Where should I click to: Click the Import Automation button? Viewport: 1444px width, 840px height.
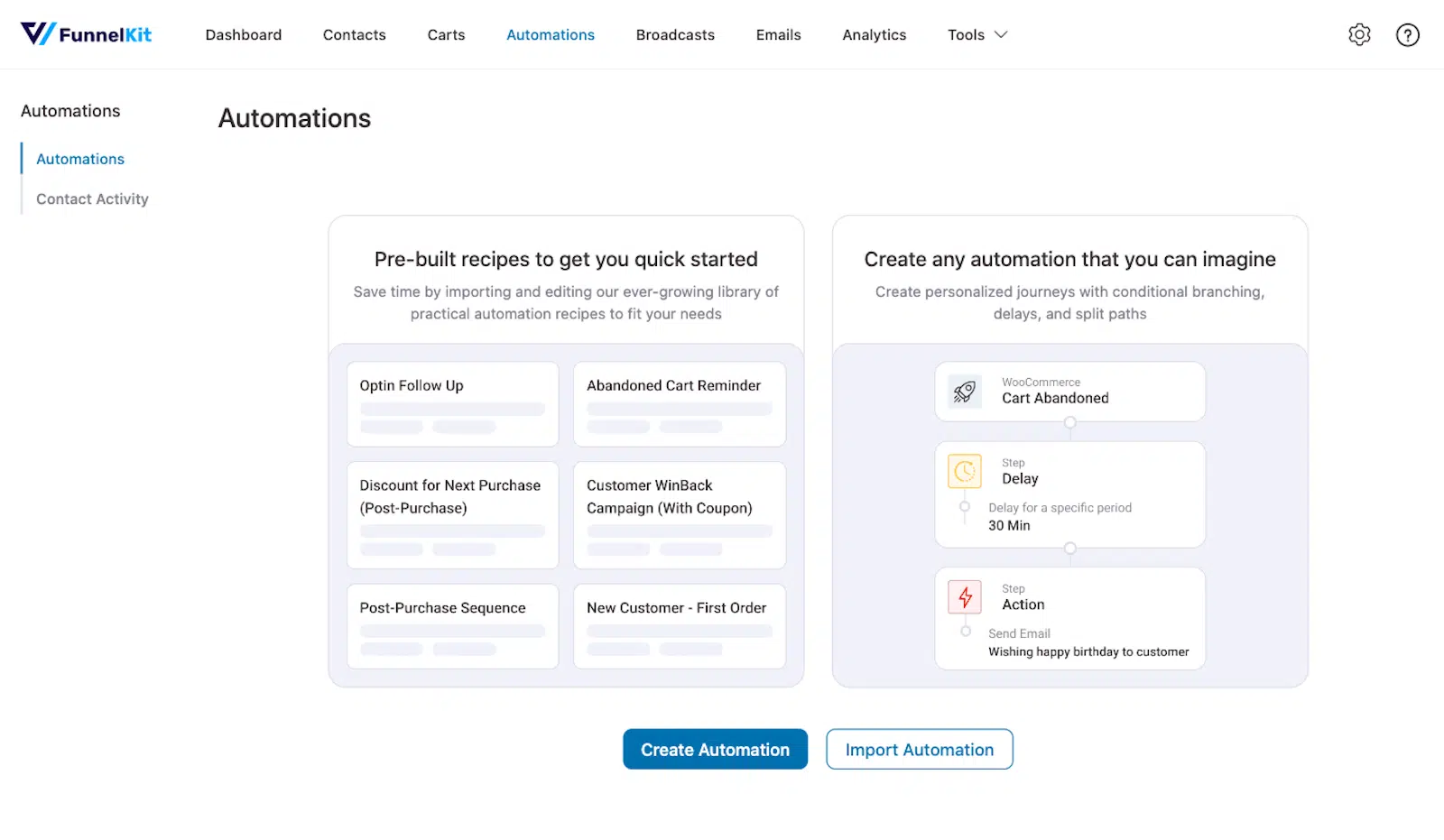pyautogui.click(x=920, y=749)
